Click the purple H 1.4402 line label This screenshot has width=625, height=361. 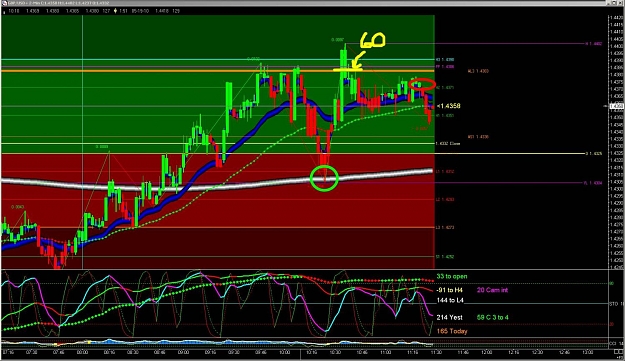(594, 44)
